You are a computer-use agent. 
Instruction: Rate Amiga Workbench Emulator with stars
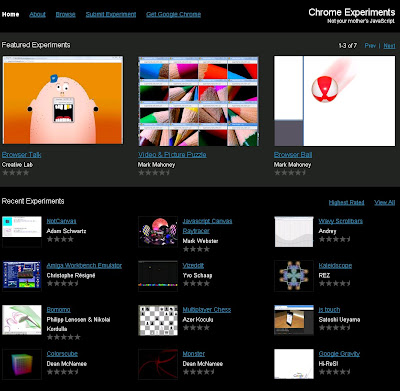tap(63, 283)
